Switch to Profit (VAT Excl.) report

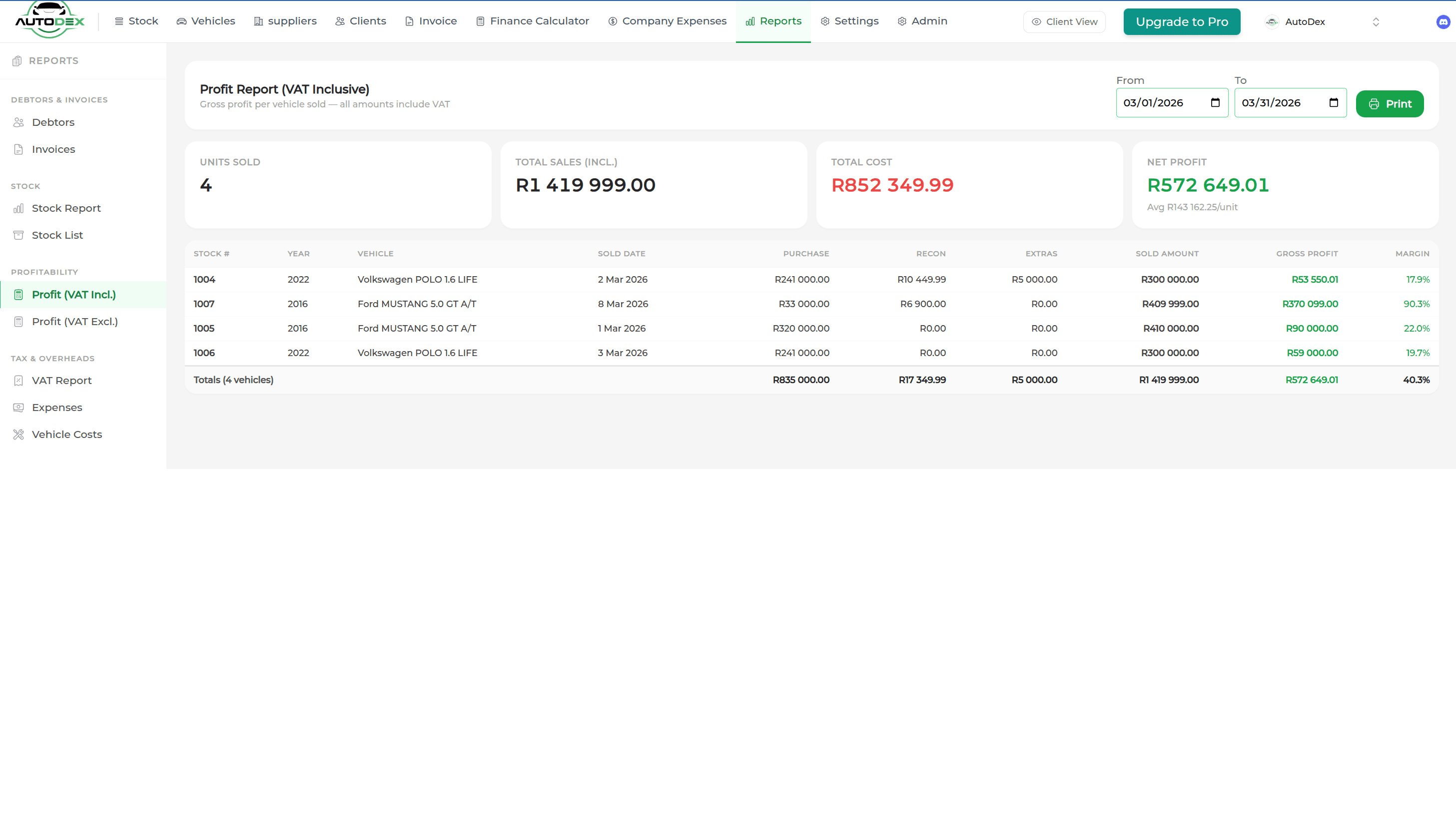tap(74, 322)
